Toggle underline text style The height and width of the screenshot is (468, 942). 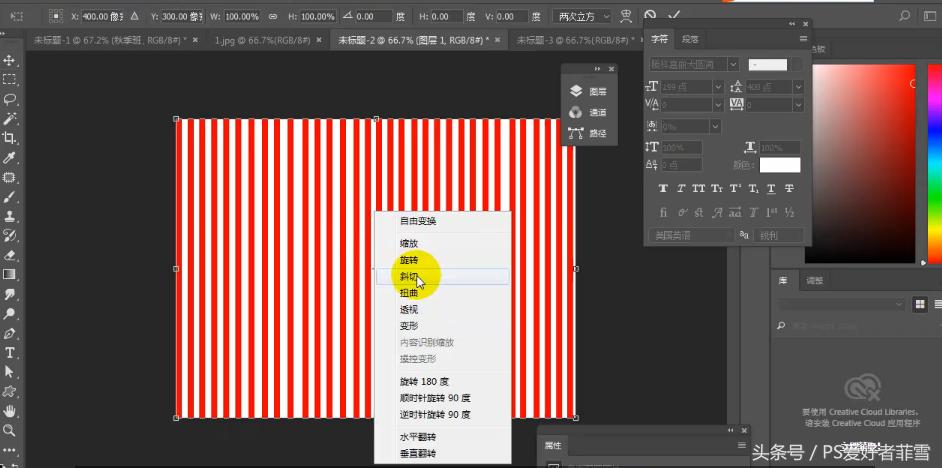(x=771, y=189)
